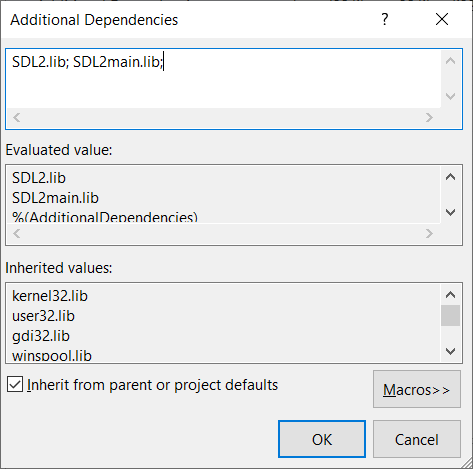Select %(AdditionalDependencies) in evaluated list

pyautogui.click(x=105, y=217)
